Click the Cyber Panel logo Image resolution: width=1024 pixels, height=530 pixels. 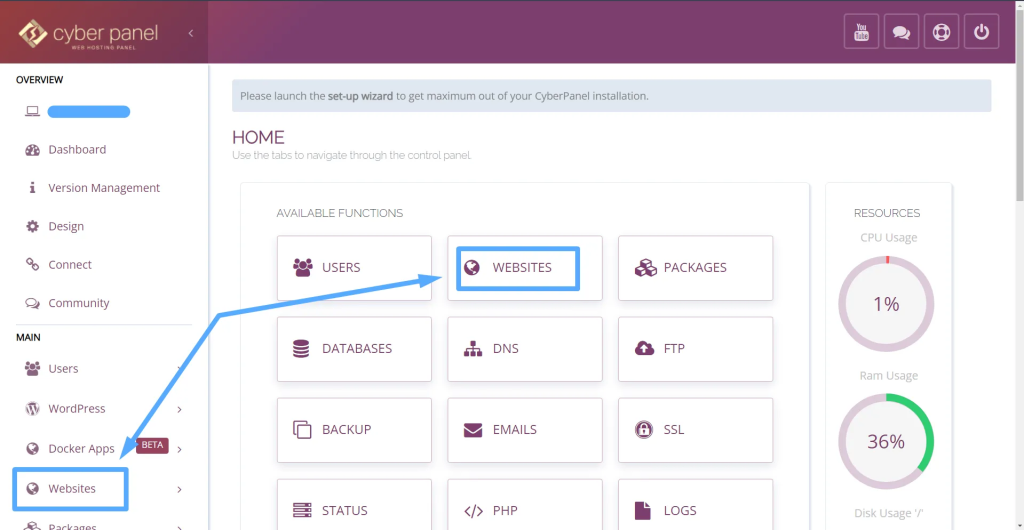[88, 33]
